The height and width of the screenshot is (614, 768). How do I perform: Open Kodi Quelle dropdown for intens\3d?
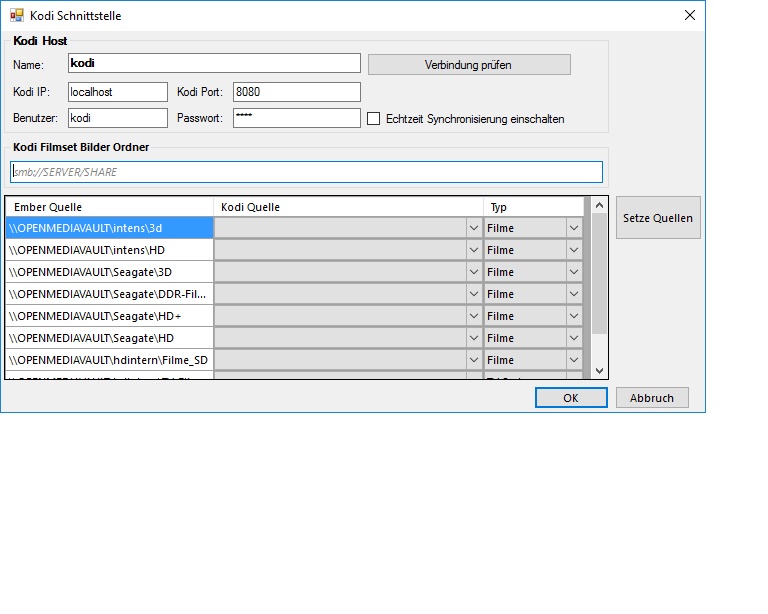pyautogui.click(x=474, y=228)
